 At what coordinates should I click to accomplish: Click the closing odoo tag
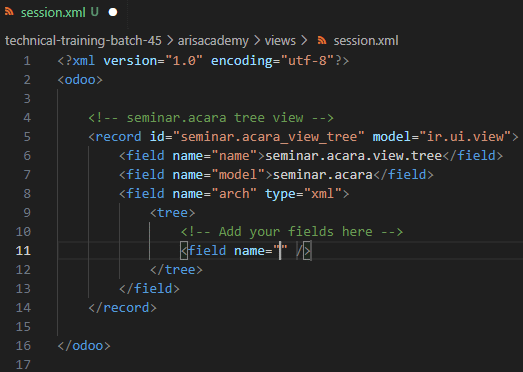coord(84,346)
